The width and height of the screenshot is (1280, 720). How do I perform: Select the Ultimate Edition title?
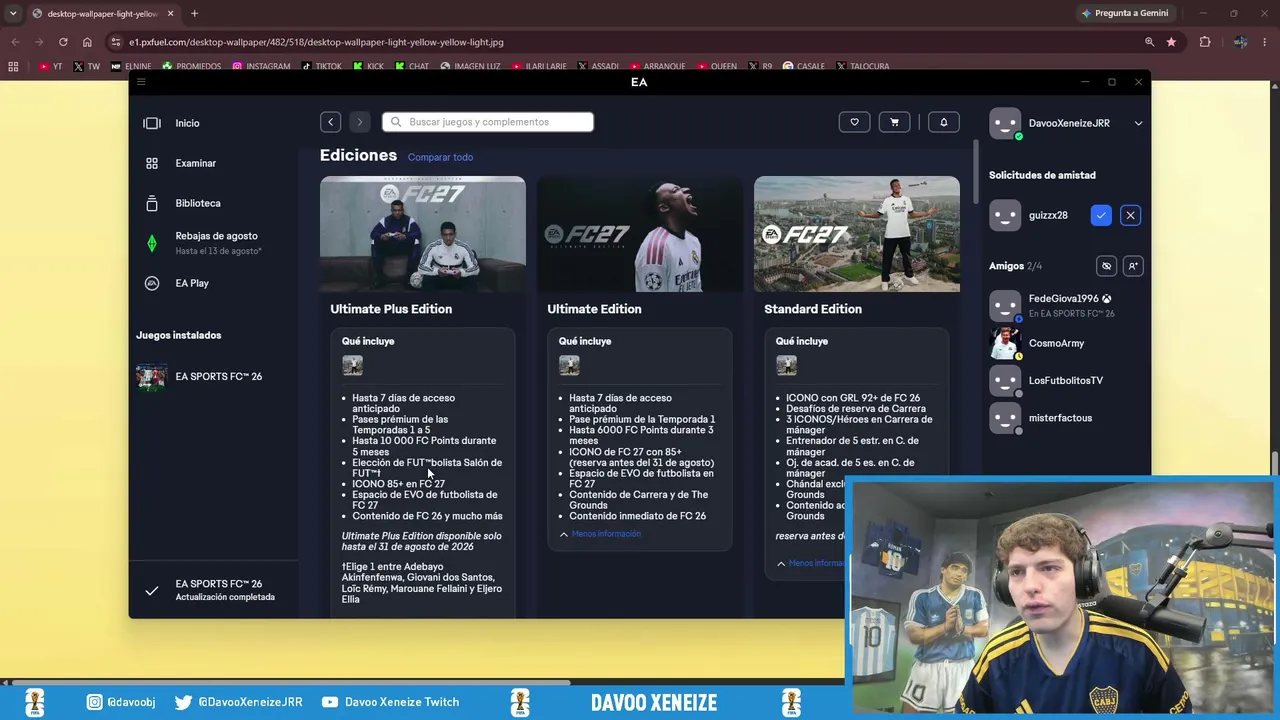tap(594, 309)
